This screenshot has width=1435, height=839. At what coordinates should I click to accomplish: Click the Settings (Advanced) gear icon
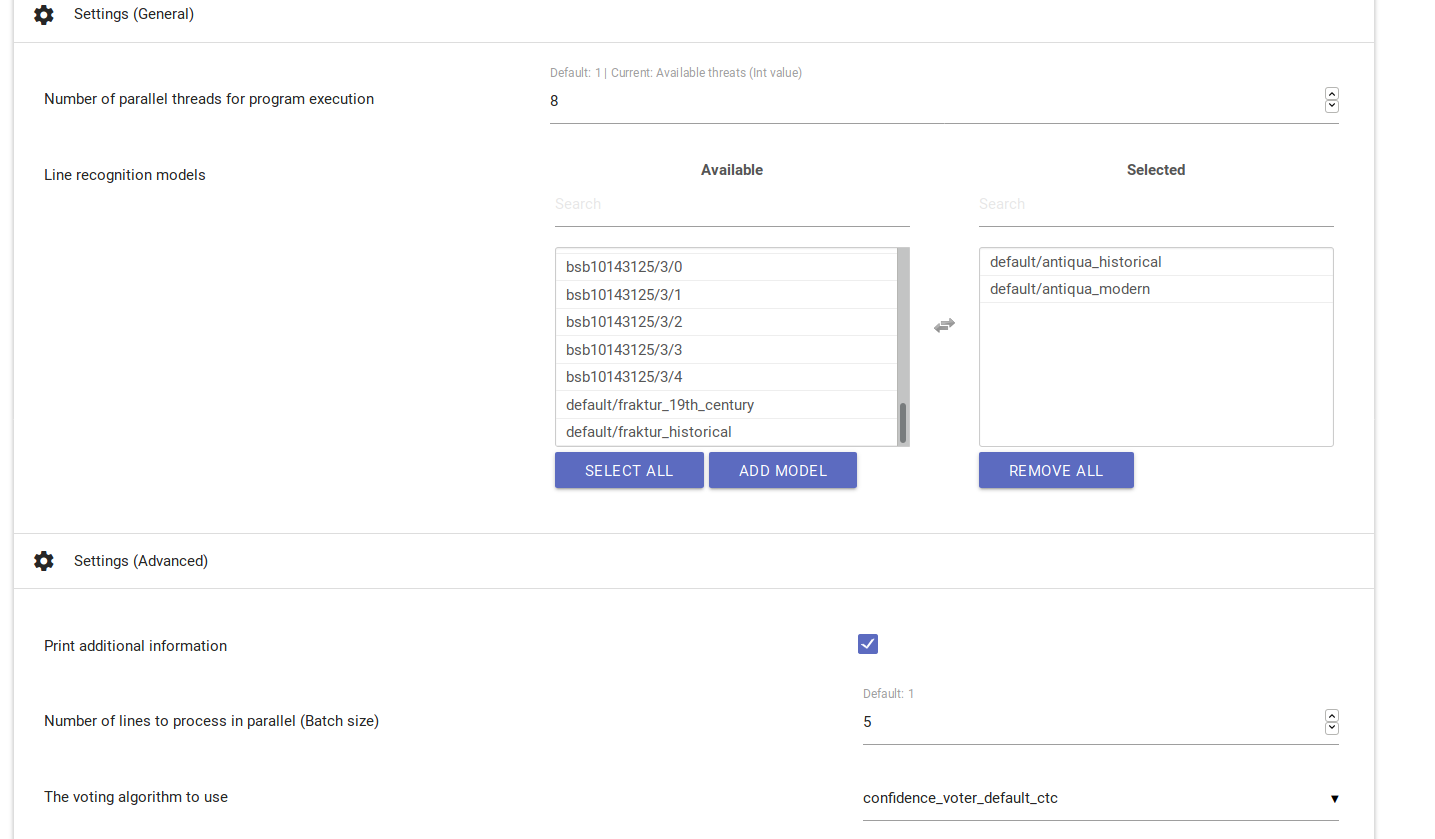[x=44, y=561]
